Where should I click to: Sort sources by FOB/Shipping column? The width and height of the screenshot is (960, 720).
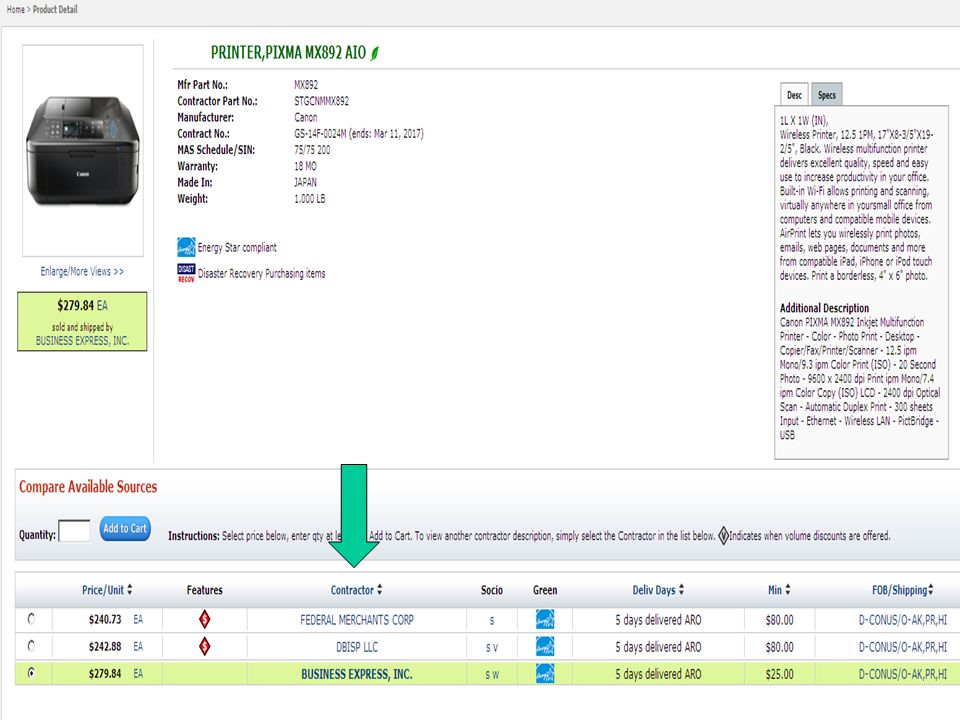click(x=902, y=590)
